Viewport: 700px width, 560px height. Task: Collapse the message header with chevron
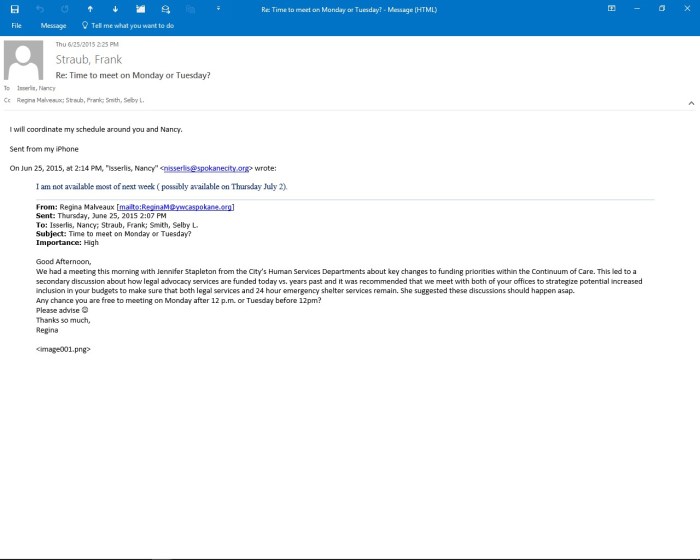point(690,102)
